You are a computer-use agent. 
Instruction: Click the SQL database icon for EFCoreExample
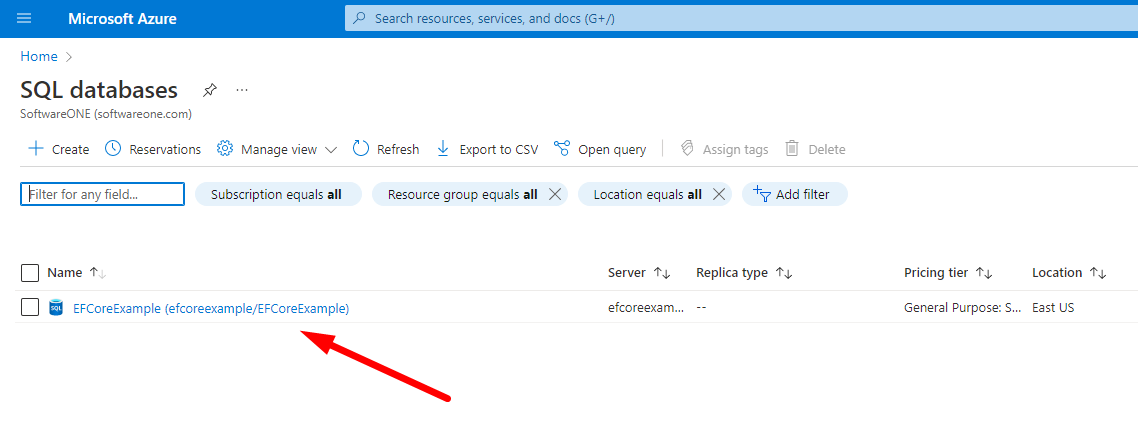(56, 308)
